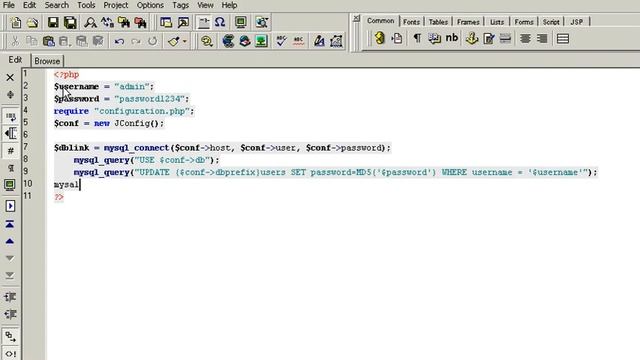Open the Search menu

pos(57,5)
